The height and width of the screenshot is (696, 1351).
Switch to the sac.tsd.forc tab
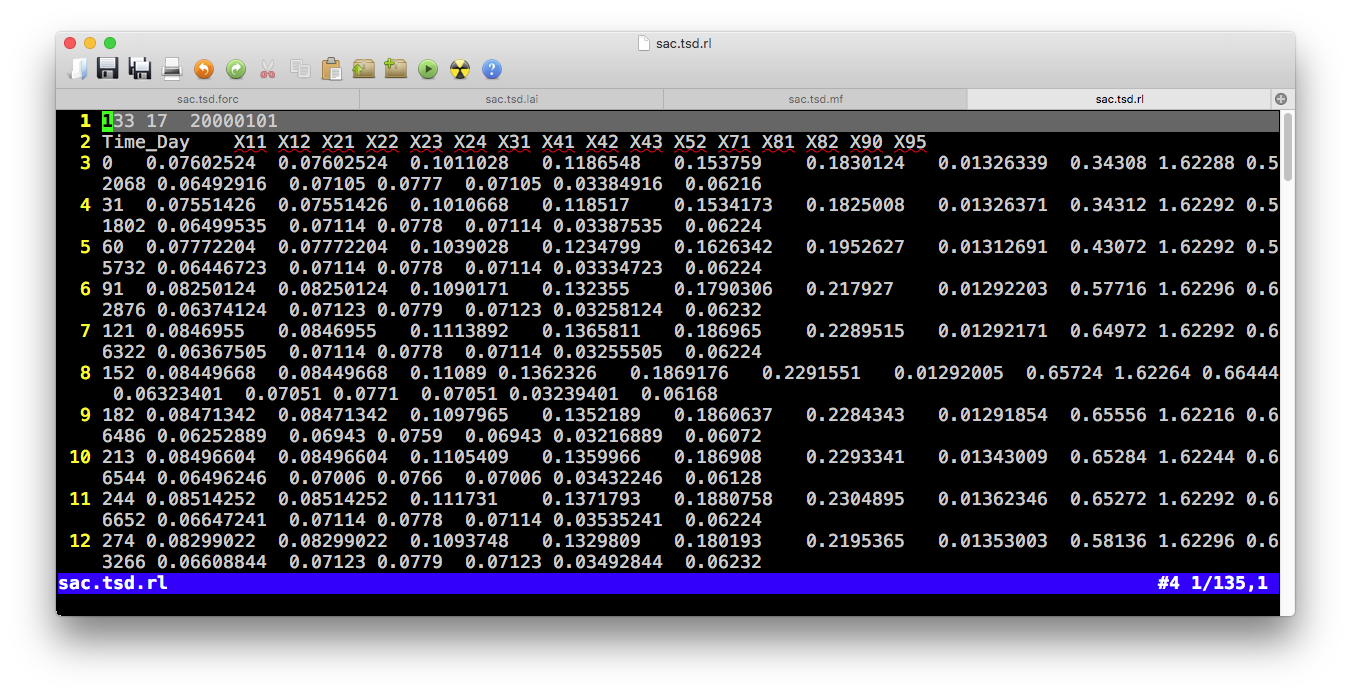[207, 99]
